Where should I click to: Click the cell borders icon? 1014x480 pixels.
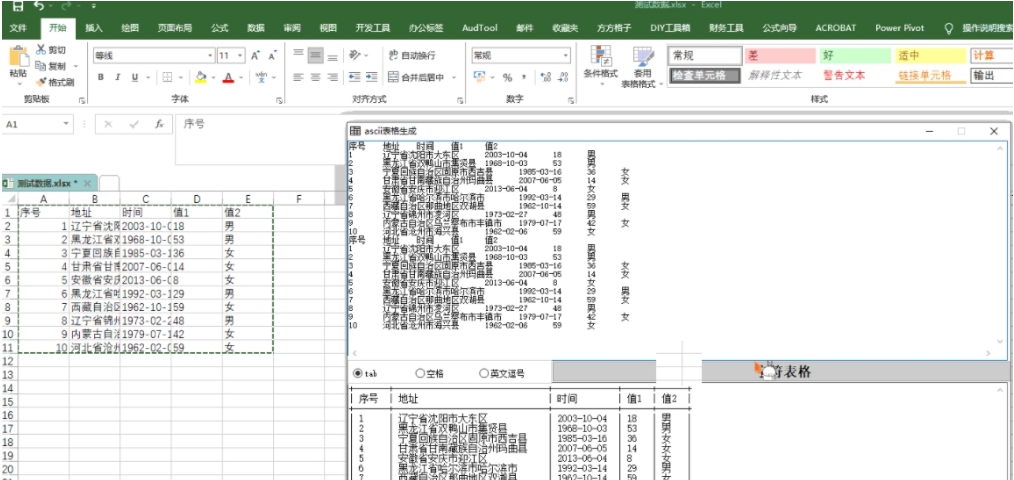(x=167, y=77)
